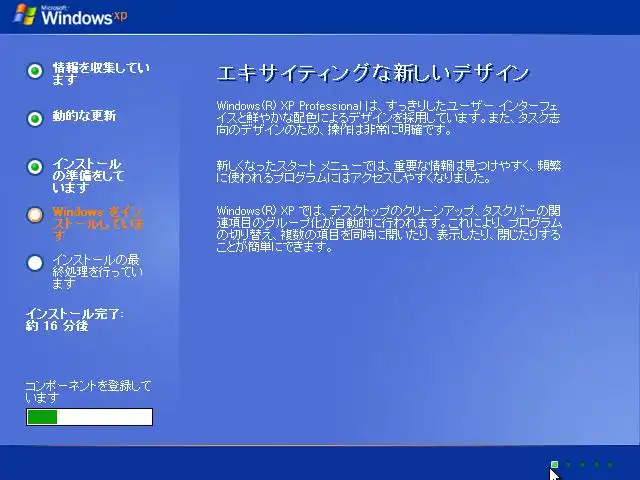
Task: Click the 情報を収集しています step label
Action: 101,73
